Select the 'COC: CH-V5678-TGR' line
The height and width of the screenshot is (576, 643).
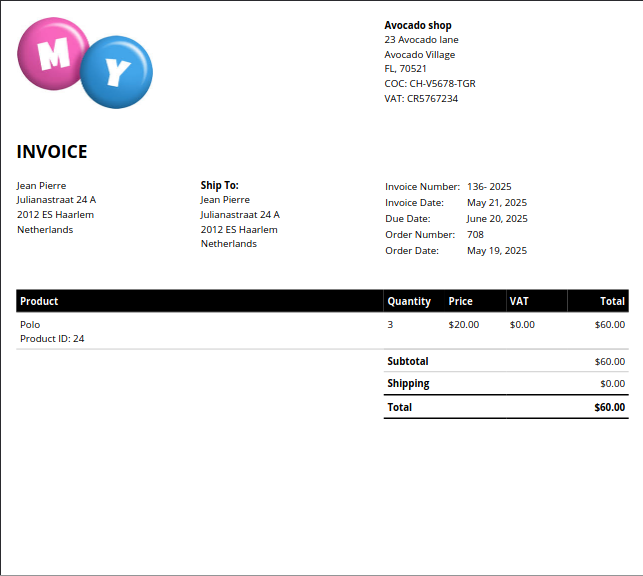pos(430,84)
